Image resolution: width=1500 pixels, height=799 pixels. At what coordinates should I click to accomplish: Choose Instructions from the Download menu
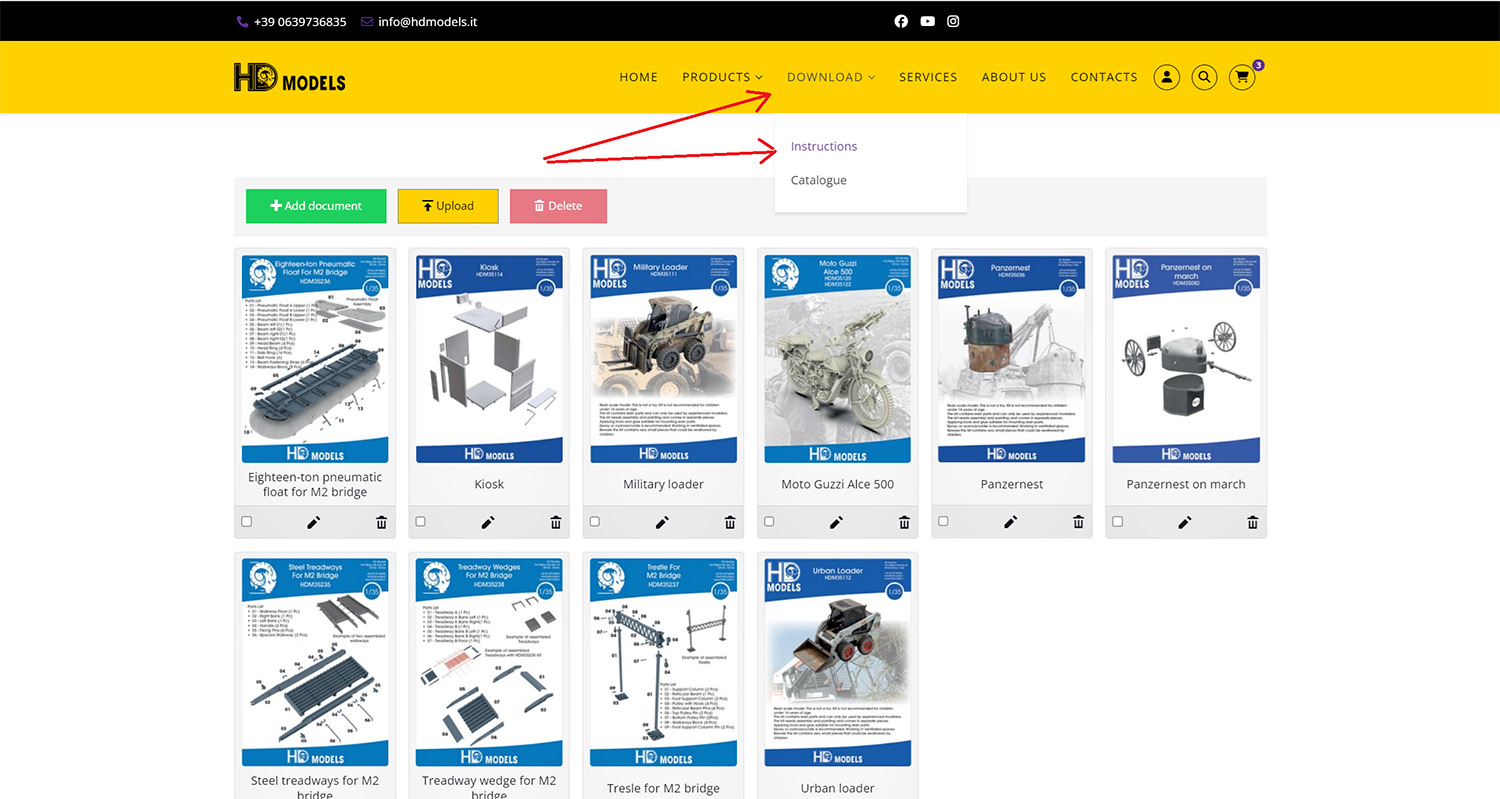[x=824, y=146]
